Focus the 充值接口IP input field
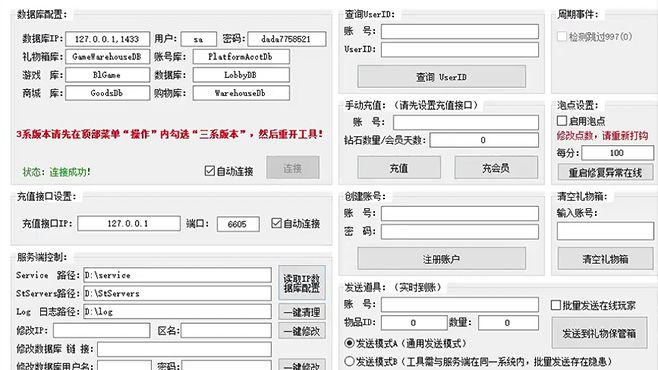The image size is (658, 370). point(129,223)
